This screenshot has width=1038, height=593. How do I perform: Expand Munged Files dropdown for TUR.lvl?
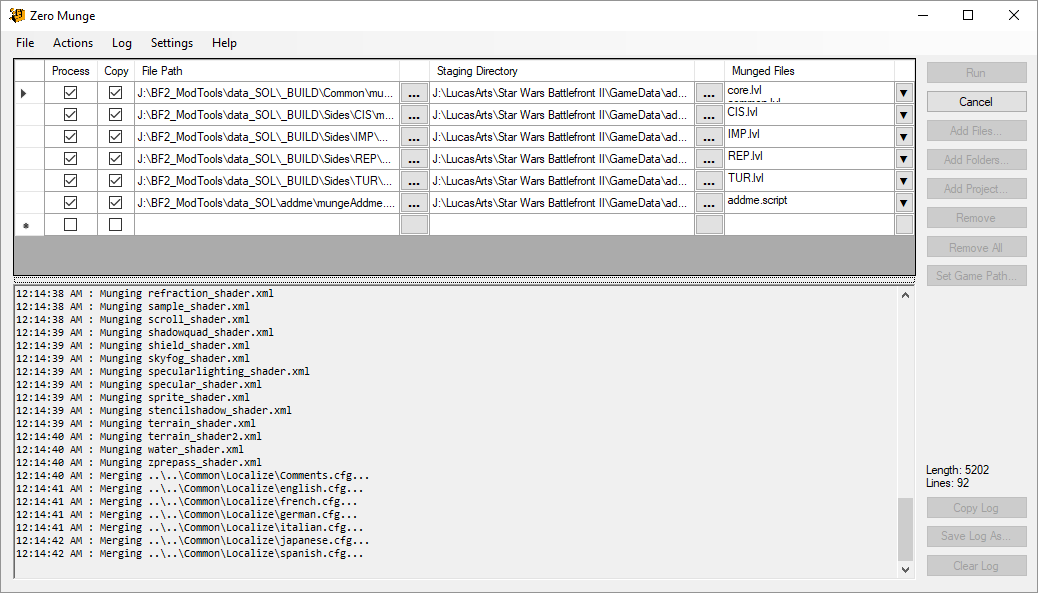[x=904, y=180]
